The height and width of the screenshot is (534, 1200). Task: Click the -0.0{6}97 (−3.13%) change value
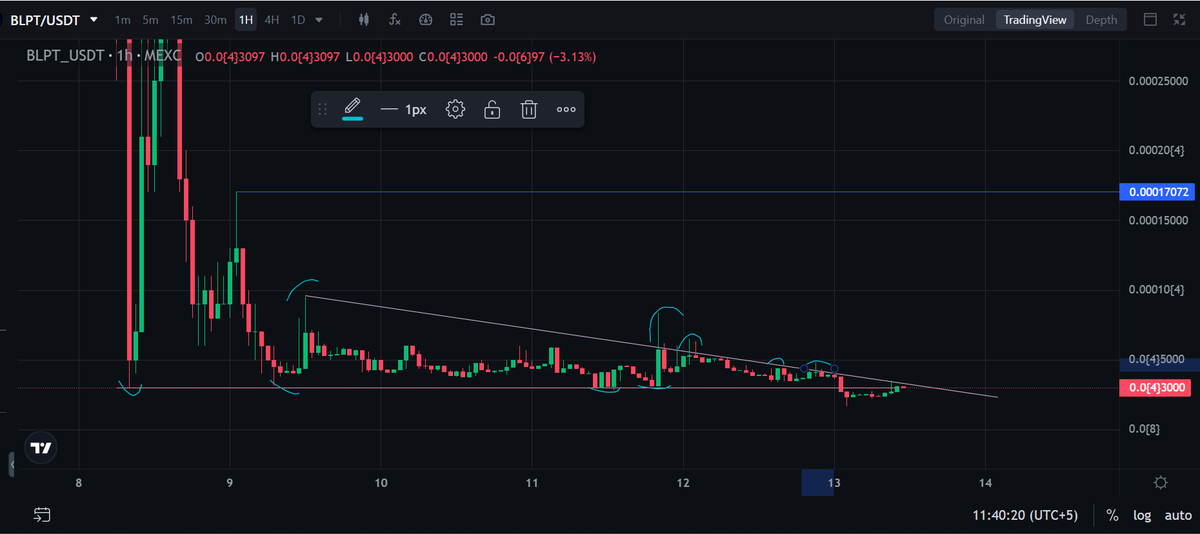[545, 57]
